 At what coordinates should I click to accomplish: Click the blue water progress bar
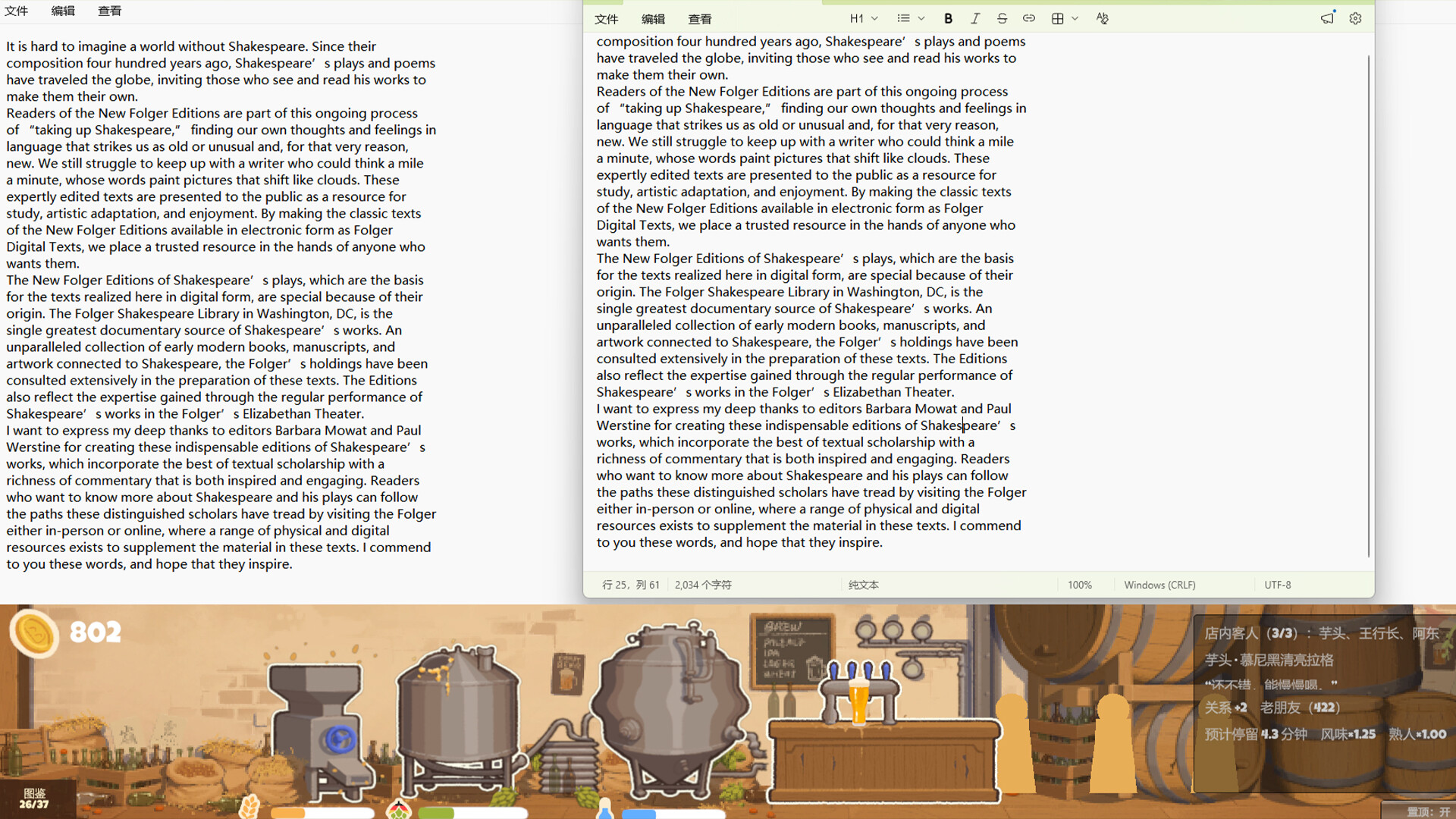pos(673,814)
